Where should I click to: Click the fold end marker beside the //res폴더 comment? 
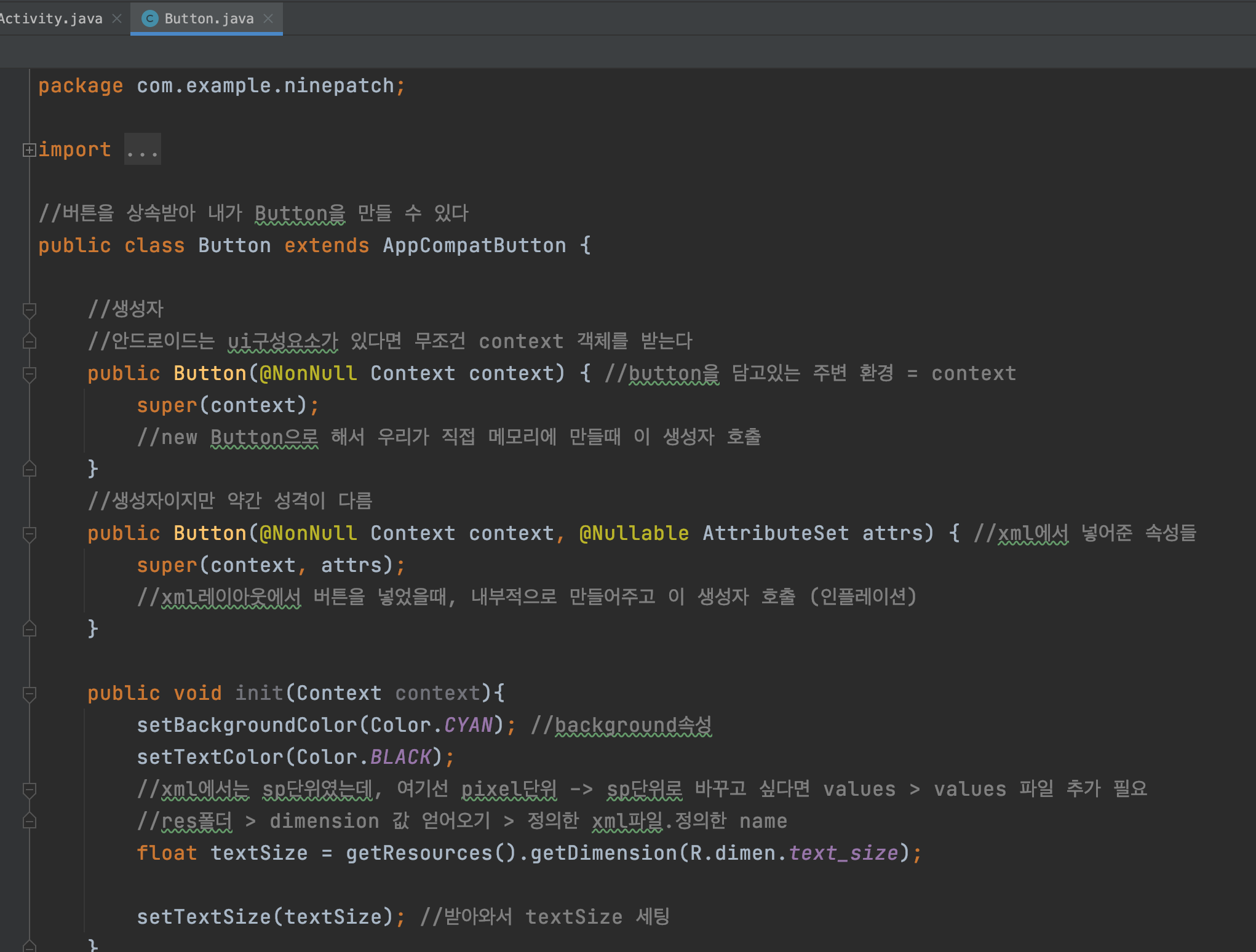point(29,821)
